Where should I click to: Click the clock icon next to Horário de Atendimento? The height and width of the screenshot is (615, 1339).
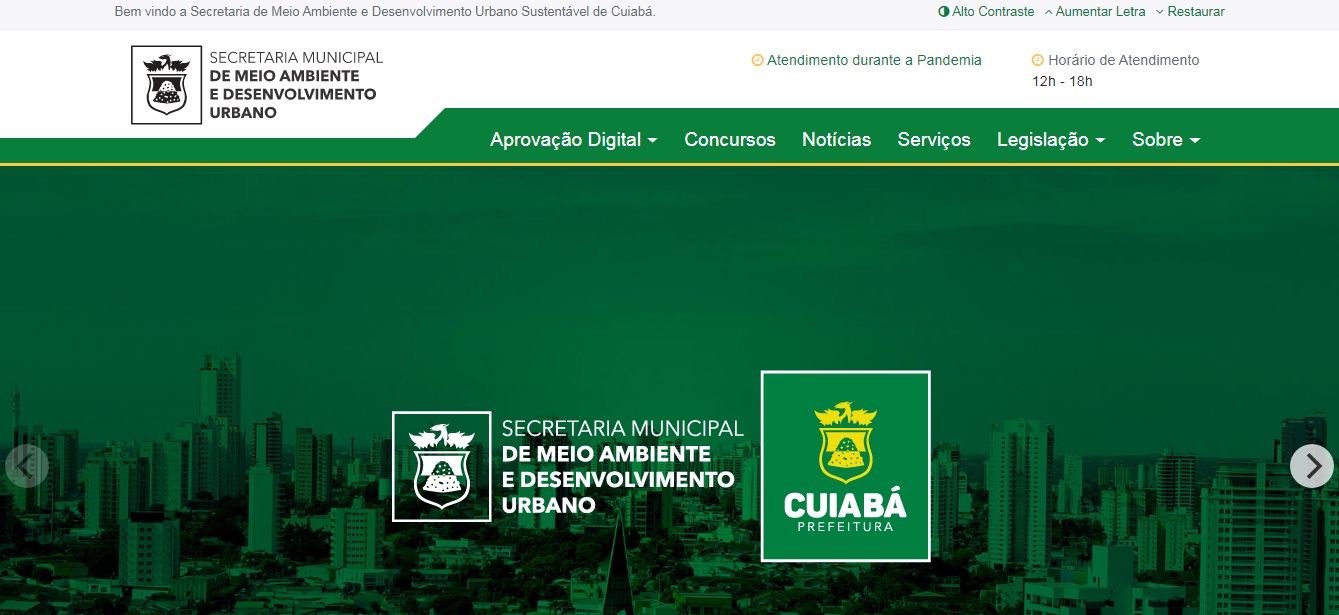pyautogui.click(x=1036, y=60)
